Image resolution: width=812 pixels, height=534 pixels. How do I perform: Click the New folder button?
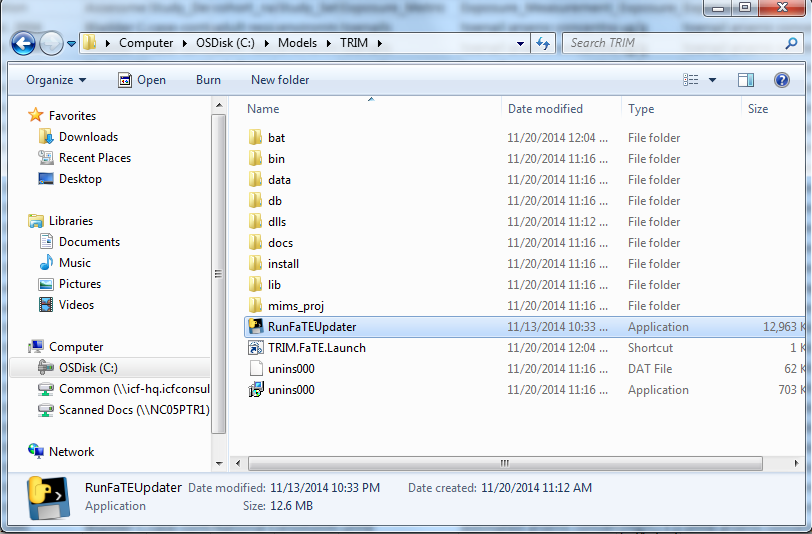[280, 80]
